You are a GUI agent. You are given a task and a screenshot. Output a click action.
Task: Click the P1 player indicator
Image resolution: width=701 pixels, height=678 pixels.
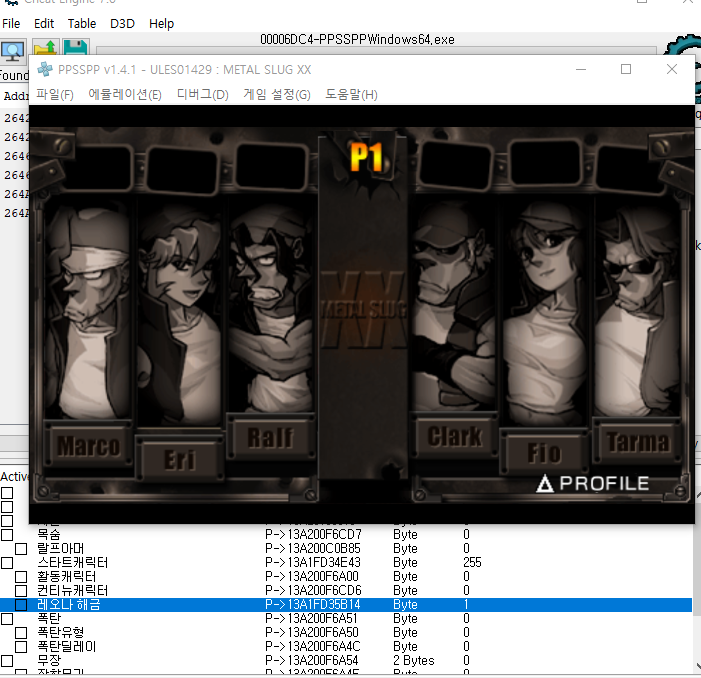[x=367, y=157]
